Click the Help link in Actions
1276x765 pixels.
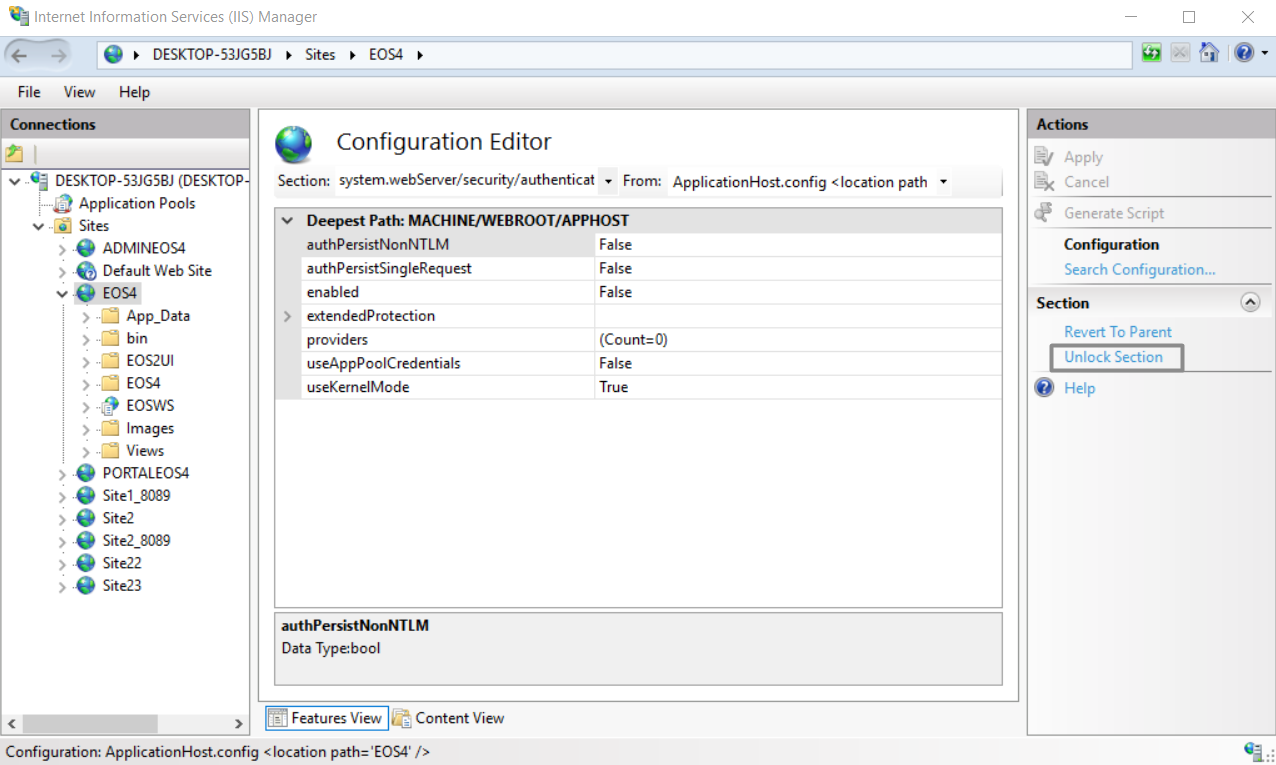(1079, 388)
